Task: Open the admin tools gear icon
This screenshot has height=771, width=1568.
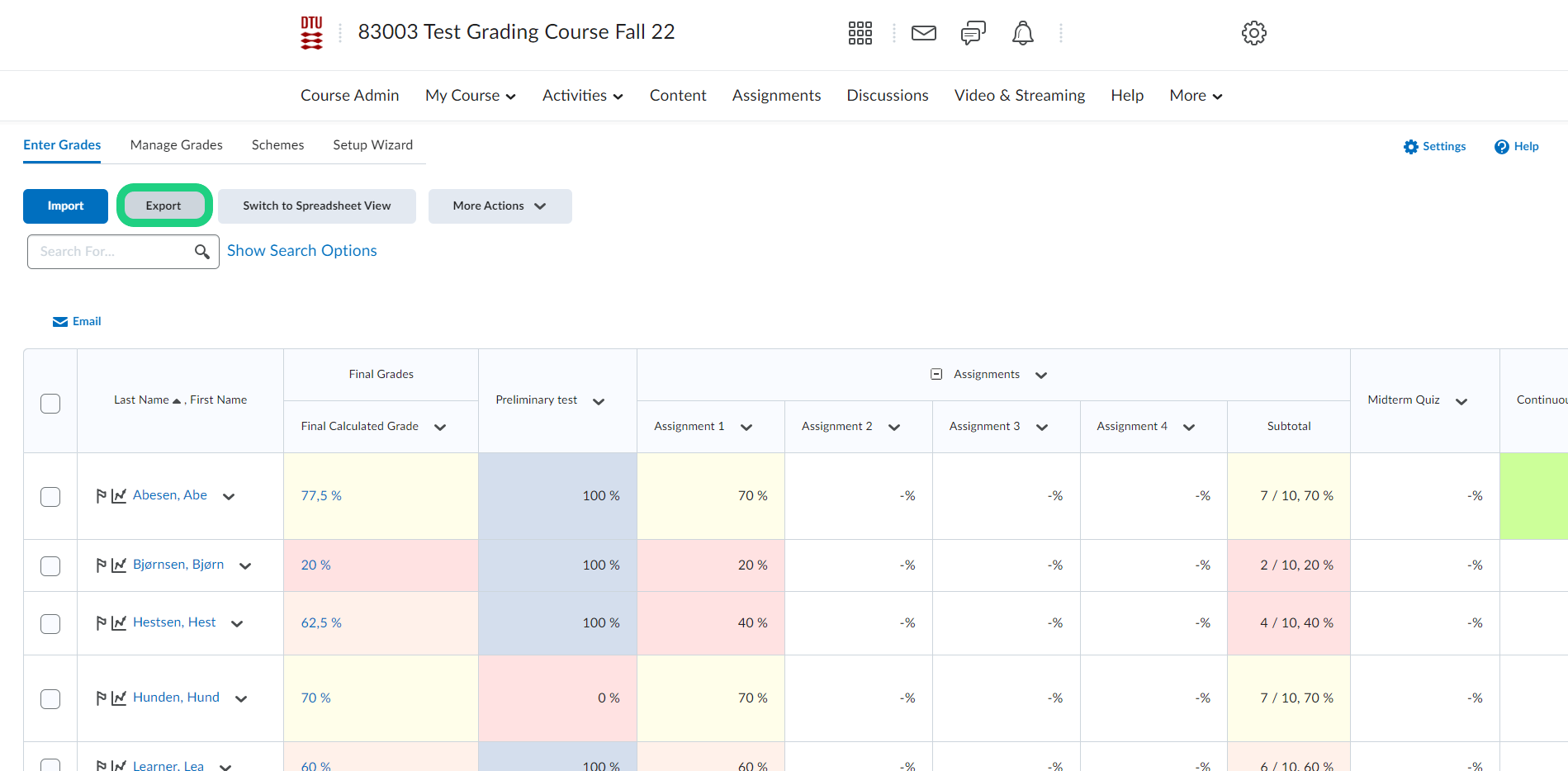Action: tap(1253, 33)
